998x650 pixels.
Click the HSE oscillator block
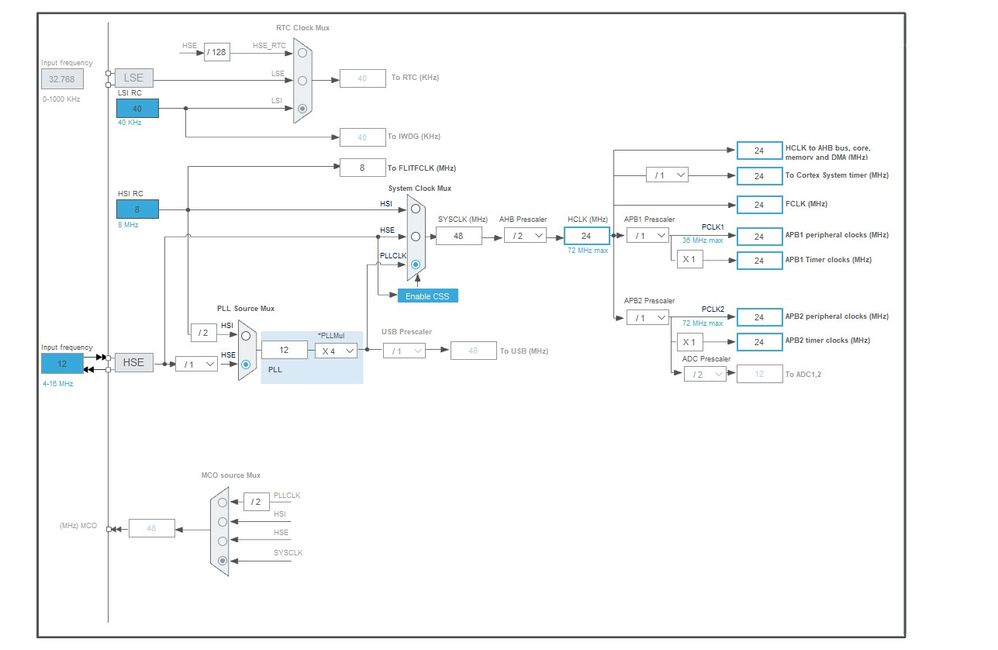pos(134,362)
